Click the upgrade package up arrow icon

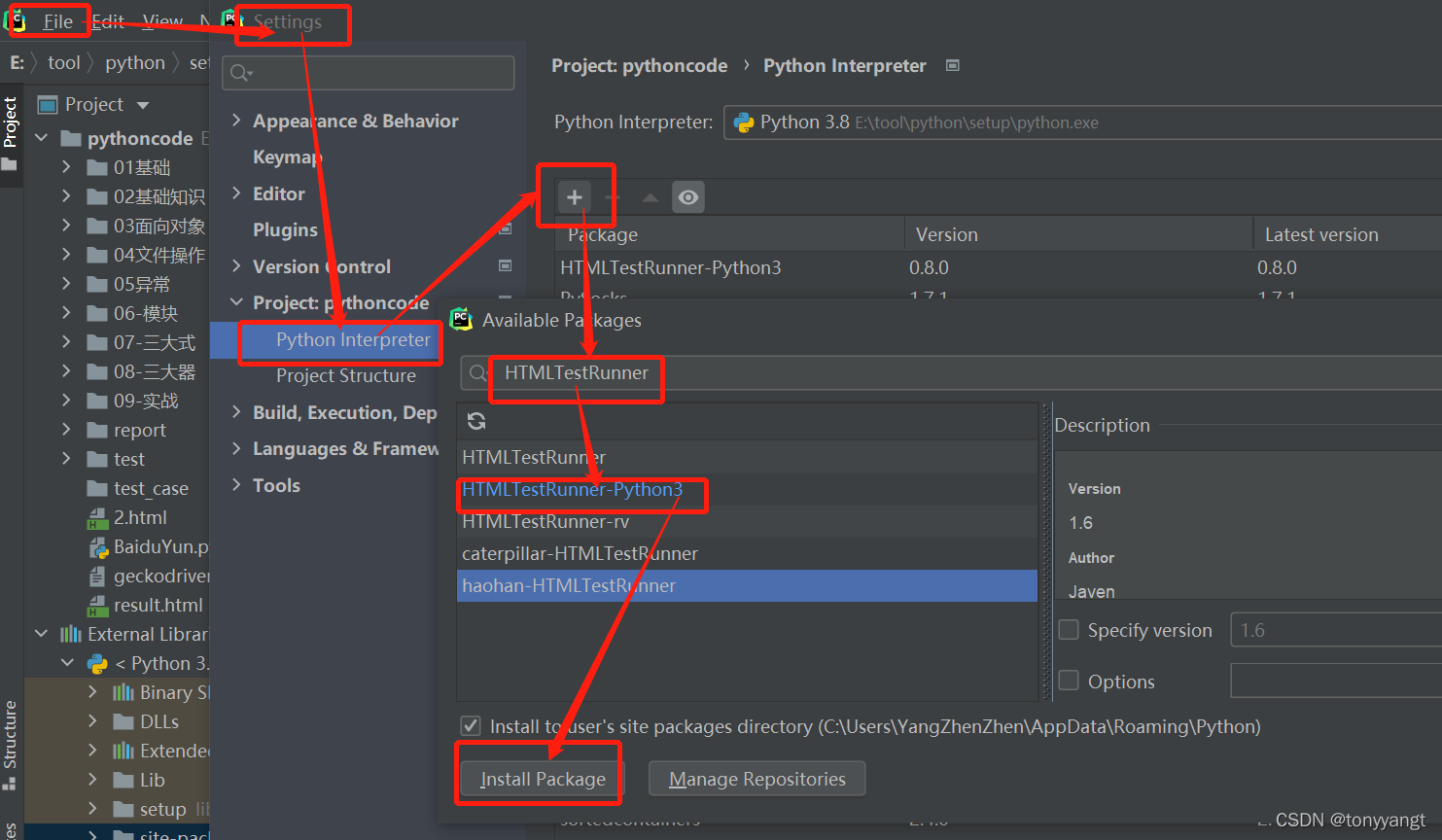[x=651, y=197]
